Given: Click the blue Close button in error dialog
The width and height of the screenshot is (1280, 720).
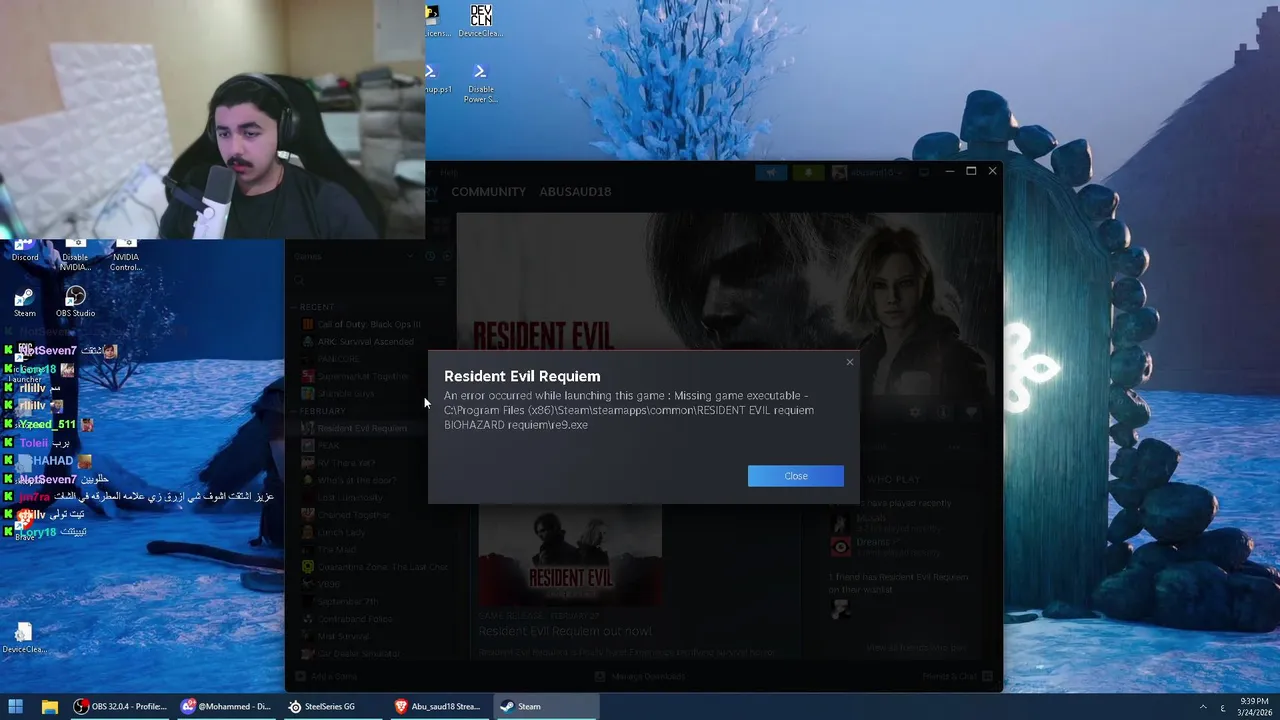Looking at the screenshot, I should click(x=795, y=476).
